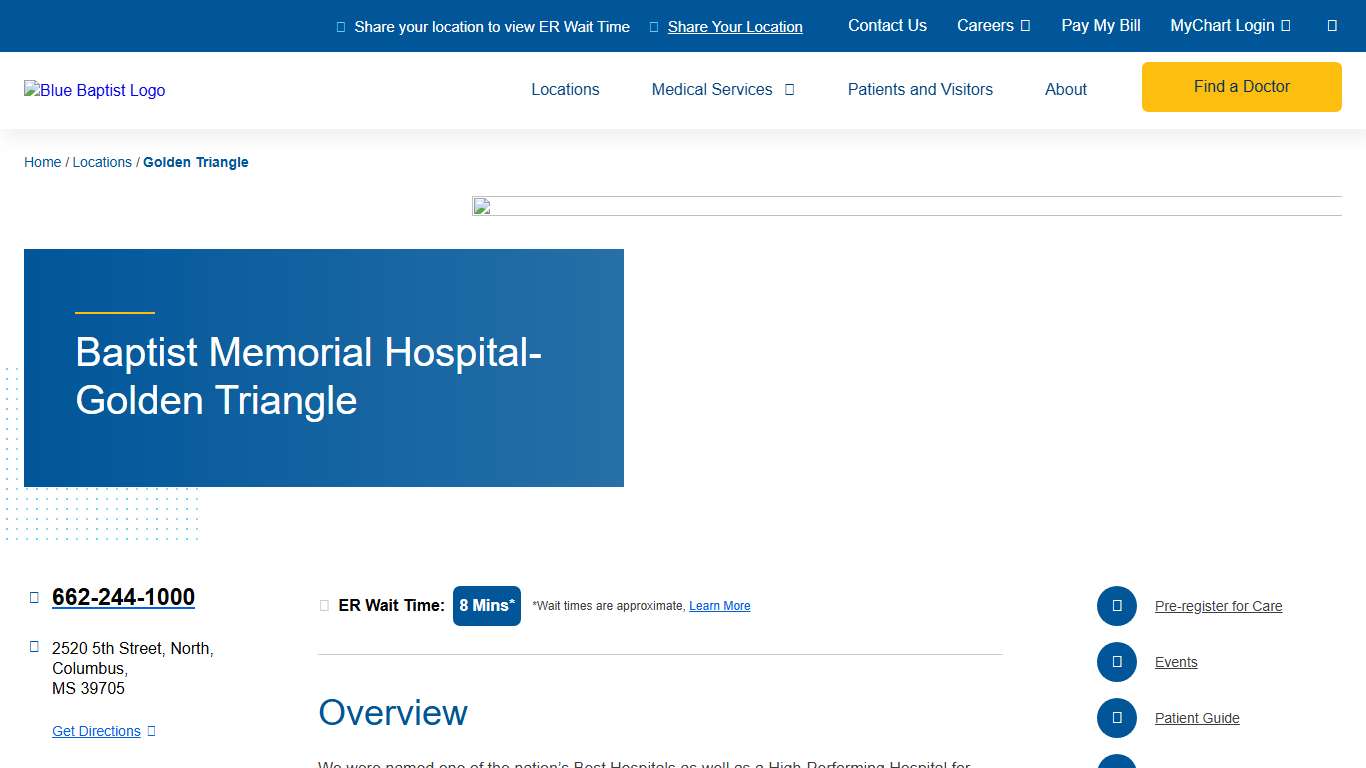Open the About navigation item
The width and height of the screenshot is (1366, 768).
coord(1065,89)
